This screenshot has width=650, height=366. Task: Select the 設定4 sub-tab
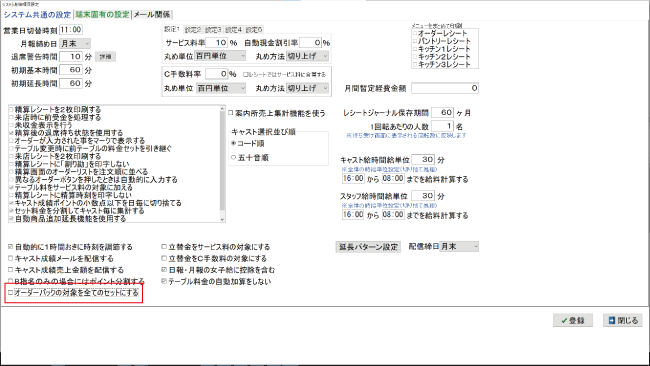coord(233,30)
